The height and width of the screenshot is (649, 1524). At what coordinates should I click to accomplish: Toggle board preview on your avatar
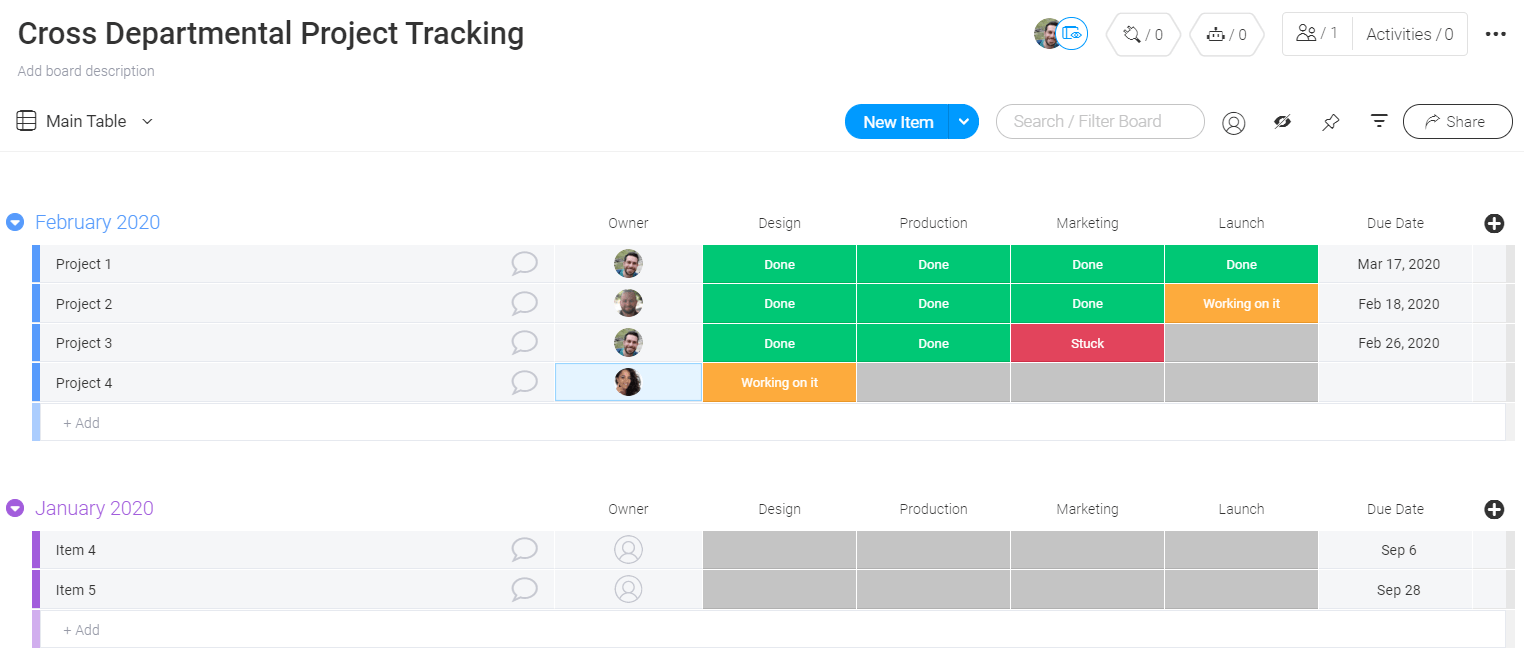click(x=1072, y=33)
